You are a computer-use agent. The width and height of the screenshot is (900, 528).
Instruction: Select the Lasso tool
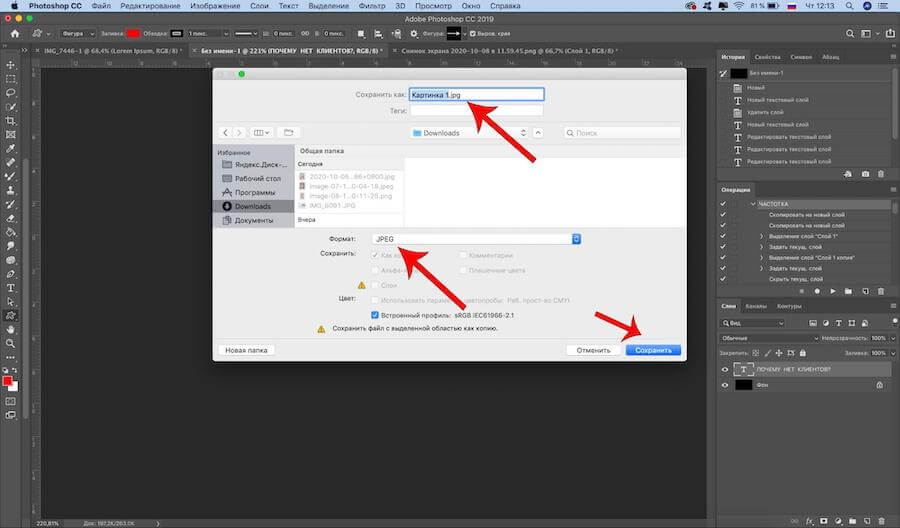10,92
